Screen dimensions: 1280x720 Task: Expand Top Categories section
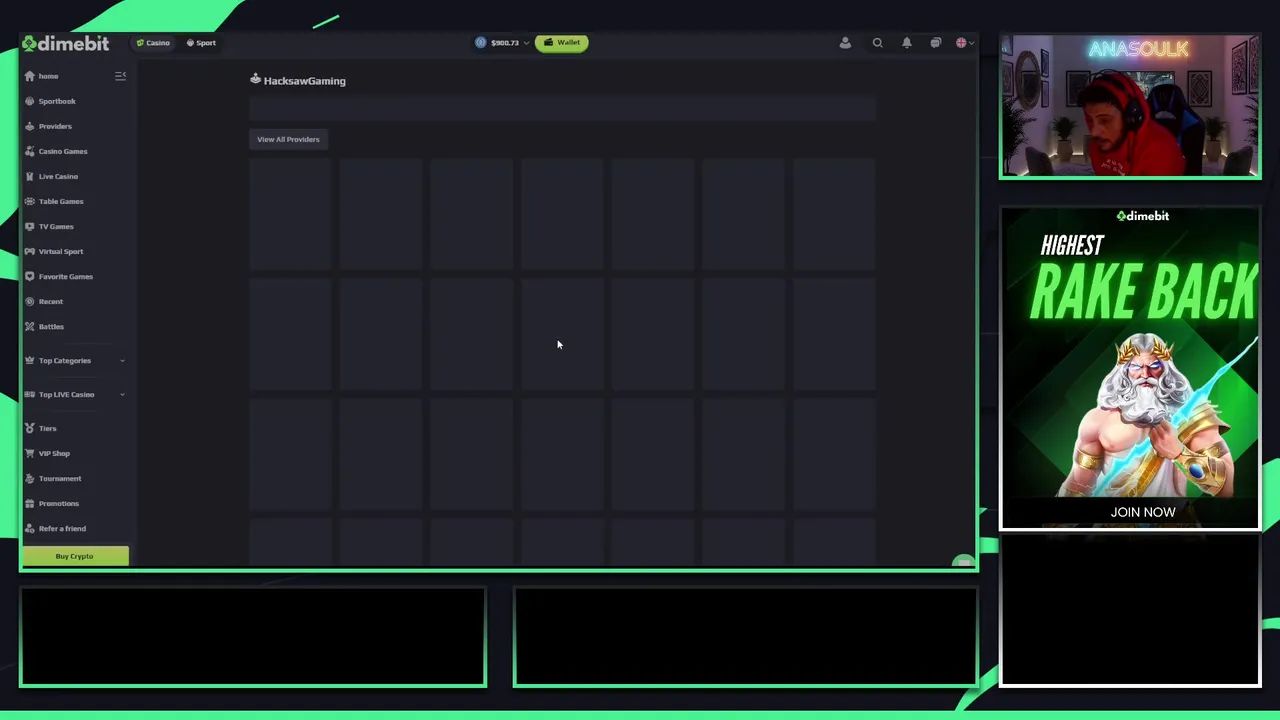tap(75, 360)
